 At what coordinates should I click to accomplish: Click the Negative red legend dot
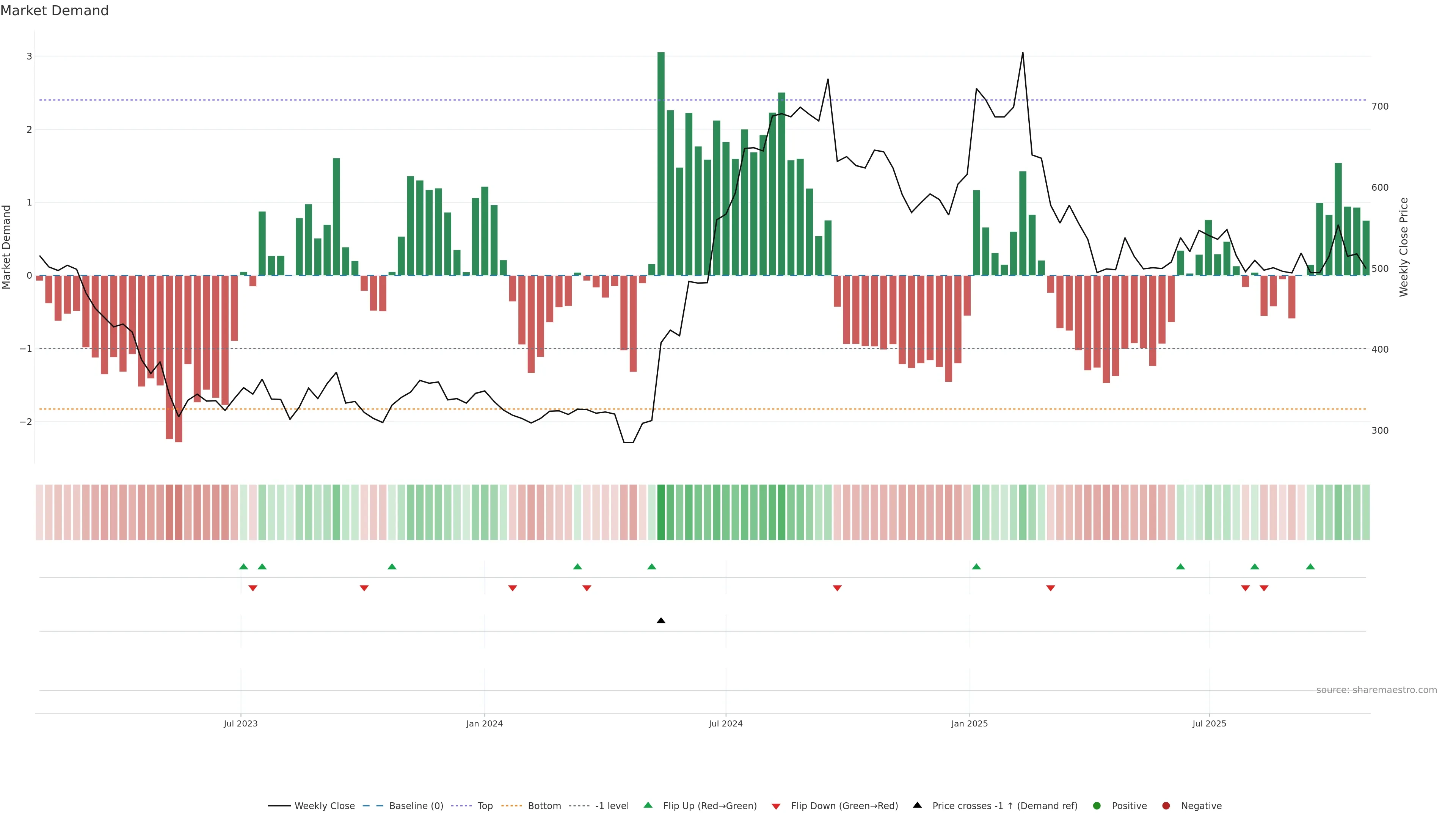point(1166,805)
